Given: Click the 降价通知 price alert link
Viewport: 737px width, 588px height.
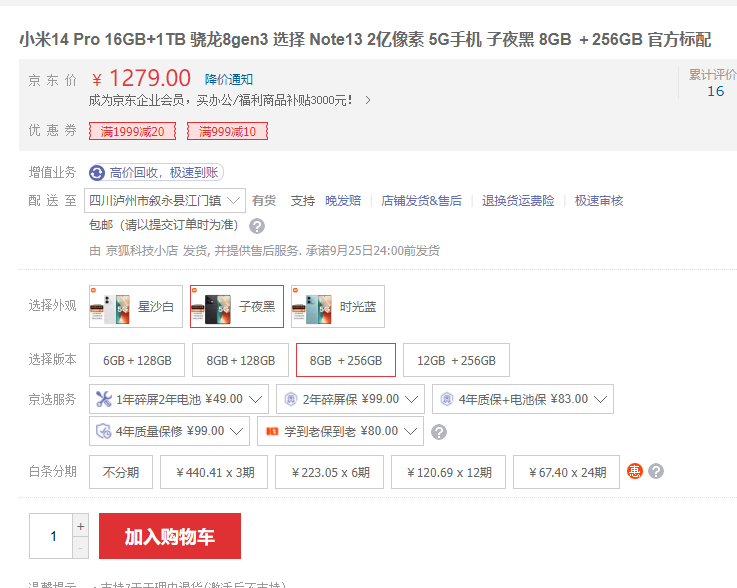Looking at the screenshot, I should point(228,79).
